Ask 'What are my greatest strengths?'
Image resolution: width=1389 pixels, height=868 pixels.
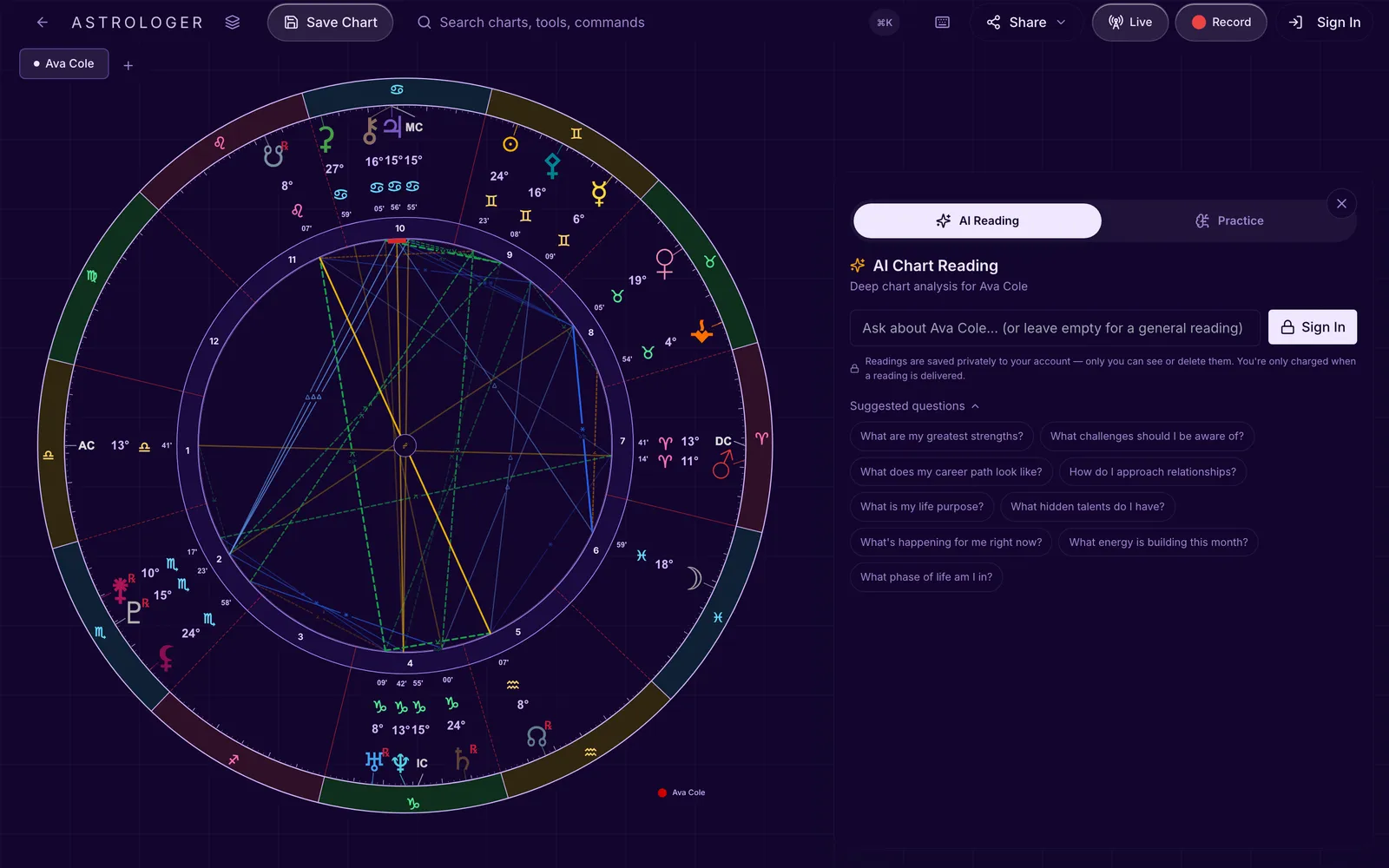pos(942,437)
